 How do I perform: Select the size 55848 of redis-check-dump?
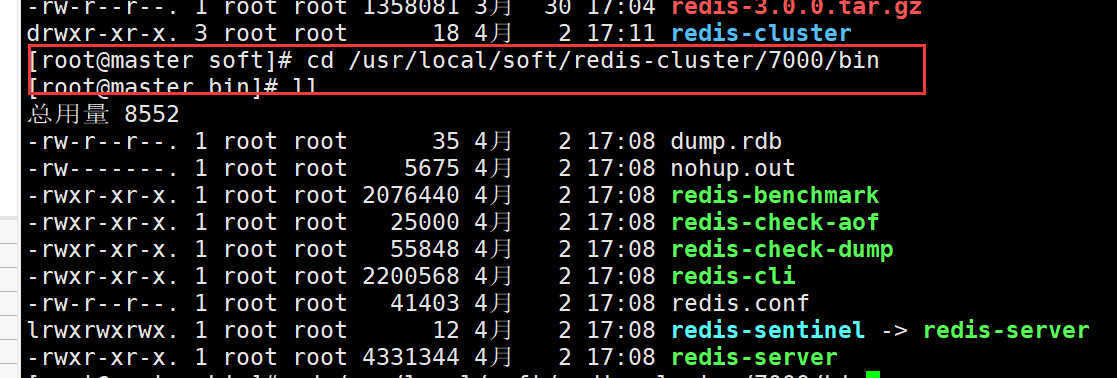click(x=425, y=249)
